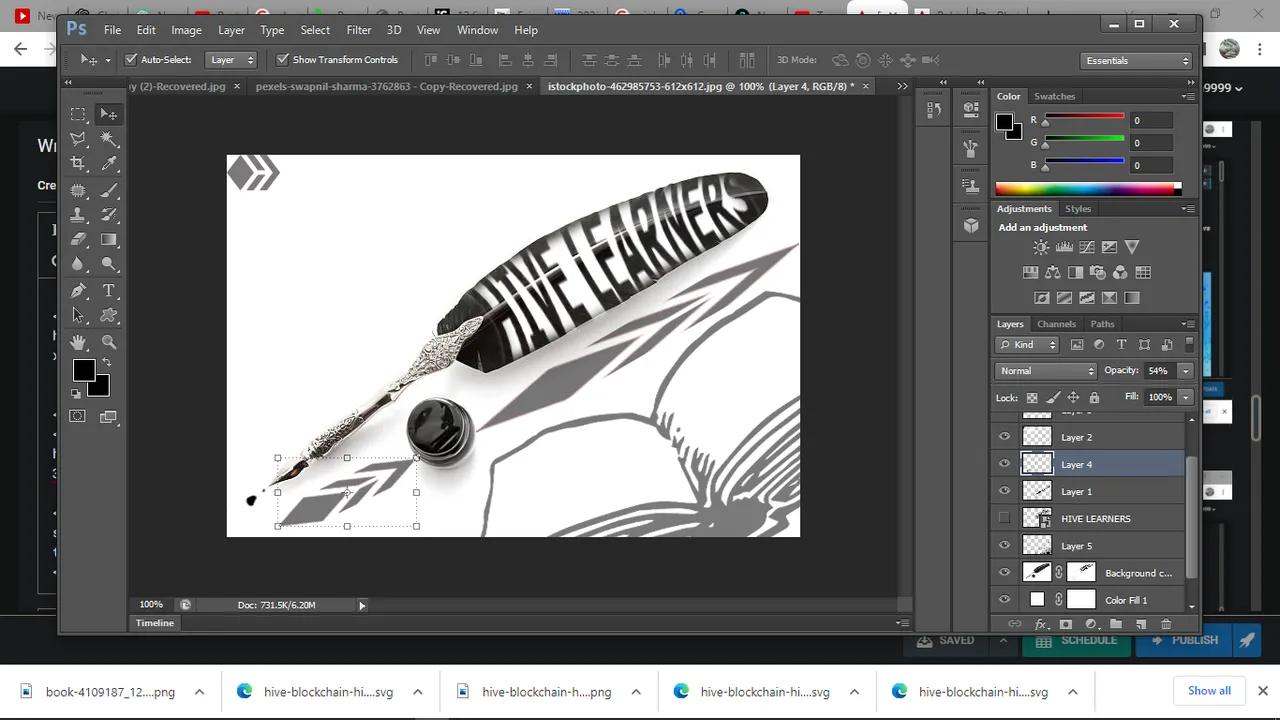
Task: Hide the Background copy layer
Action: pos(1004,573)
